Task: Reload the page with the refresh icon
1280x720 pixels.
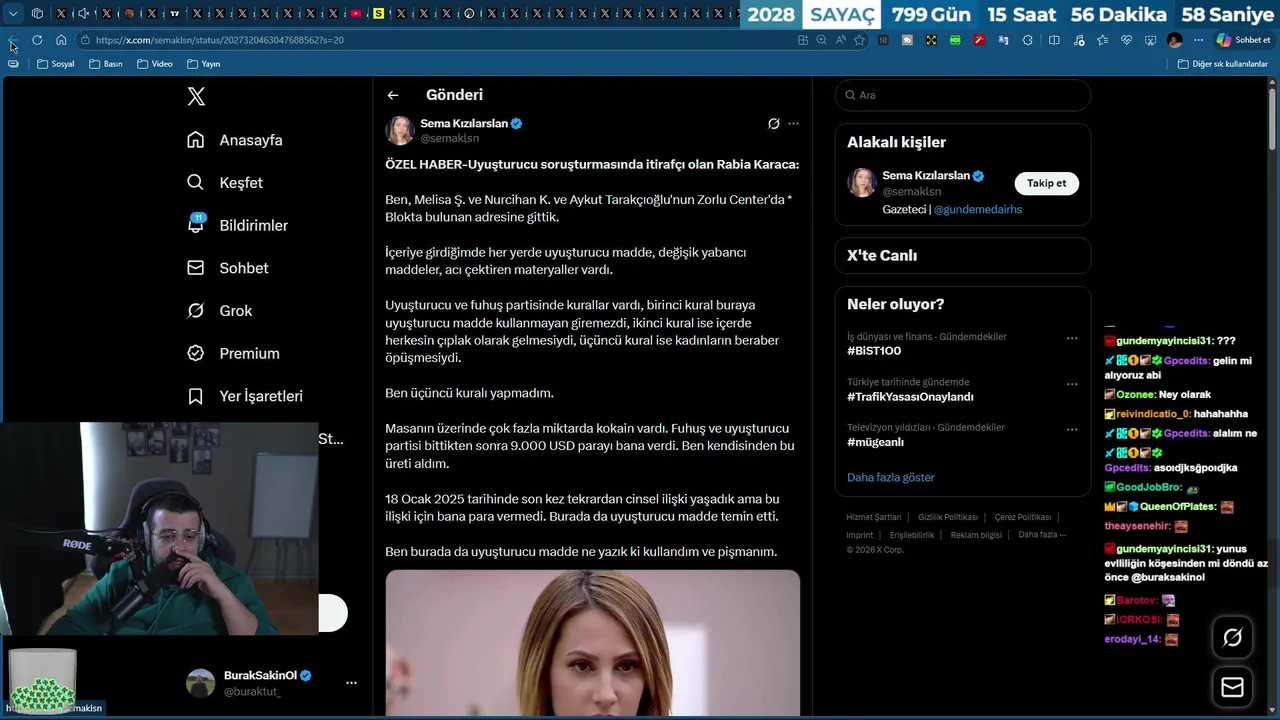Action: 37,40
